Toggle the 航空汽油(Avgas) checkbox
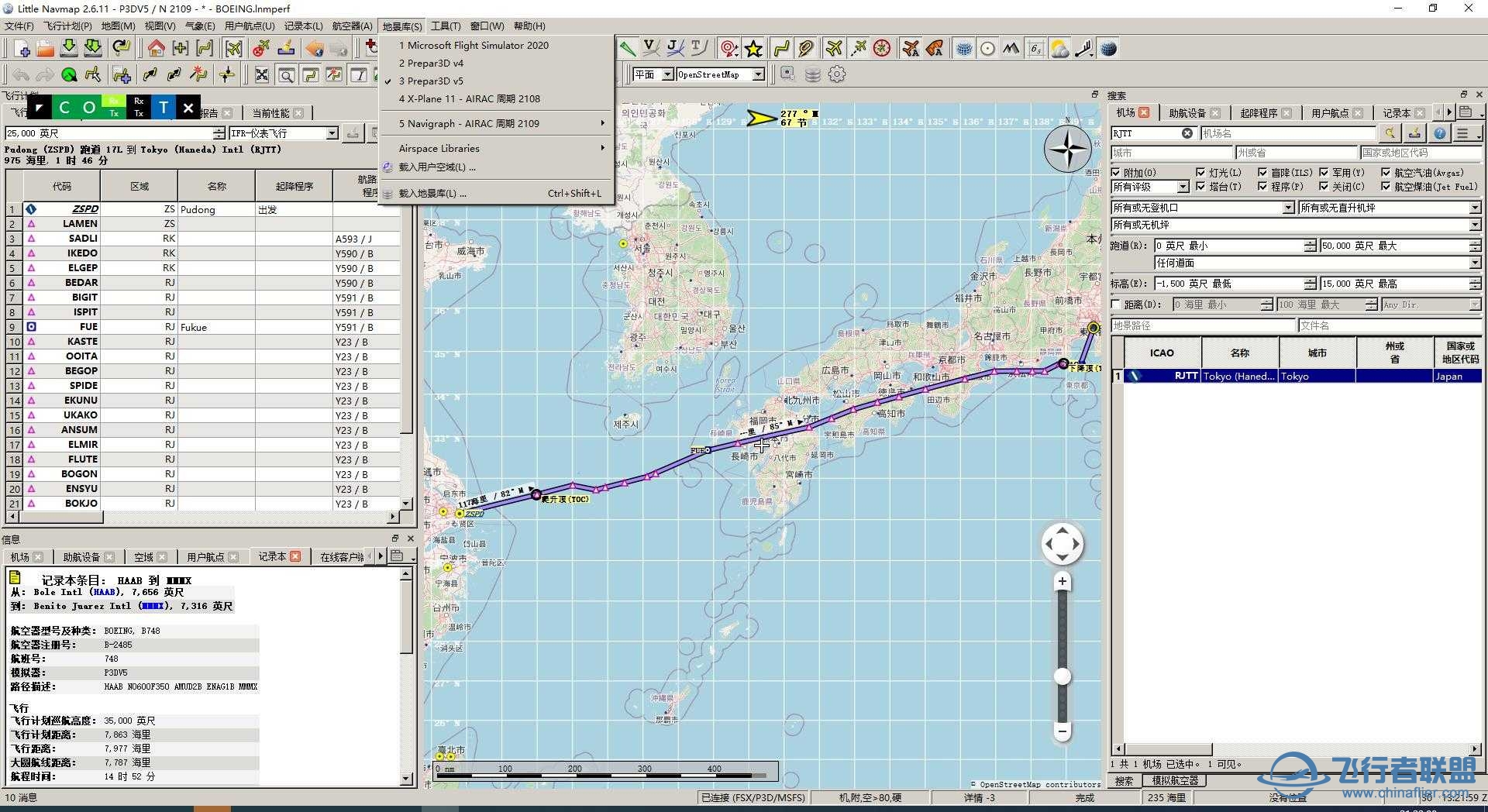The width and height of the screenshot is (1488, 812). pyautogui.click(x=1386, y=172)
